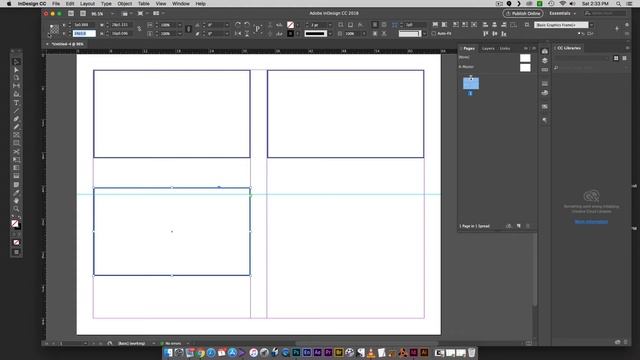Image resolution: width=640 pixels, height=360 pixels.
Task: Select the Line tool
Action: point(16,111)
